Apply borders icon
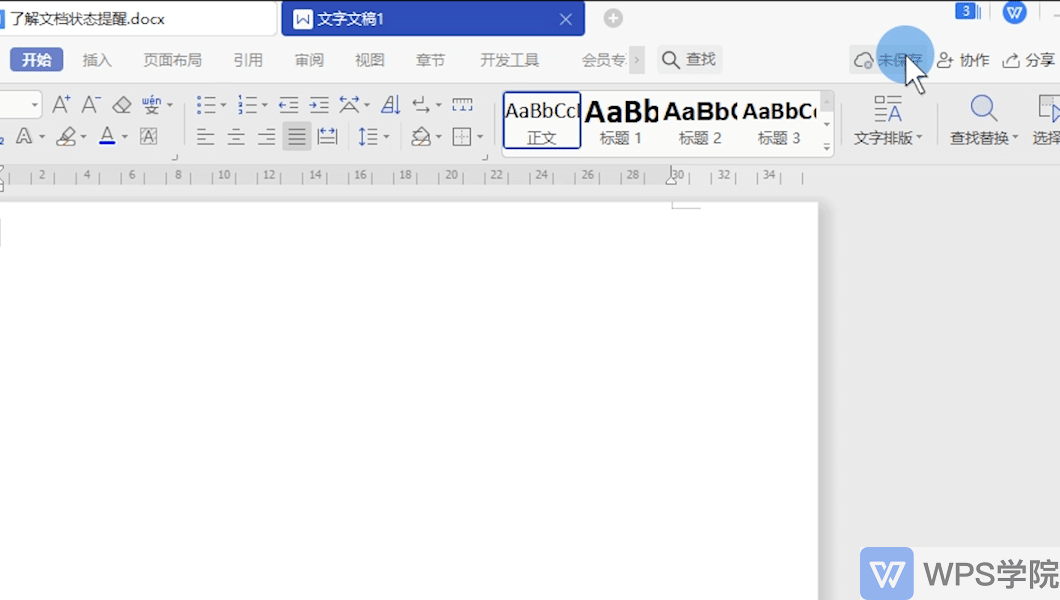The width and height of the screenshot is (1060, 600). click(x=462, y=137)
